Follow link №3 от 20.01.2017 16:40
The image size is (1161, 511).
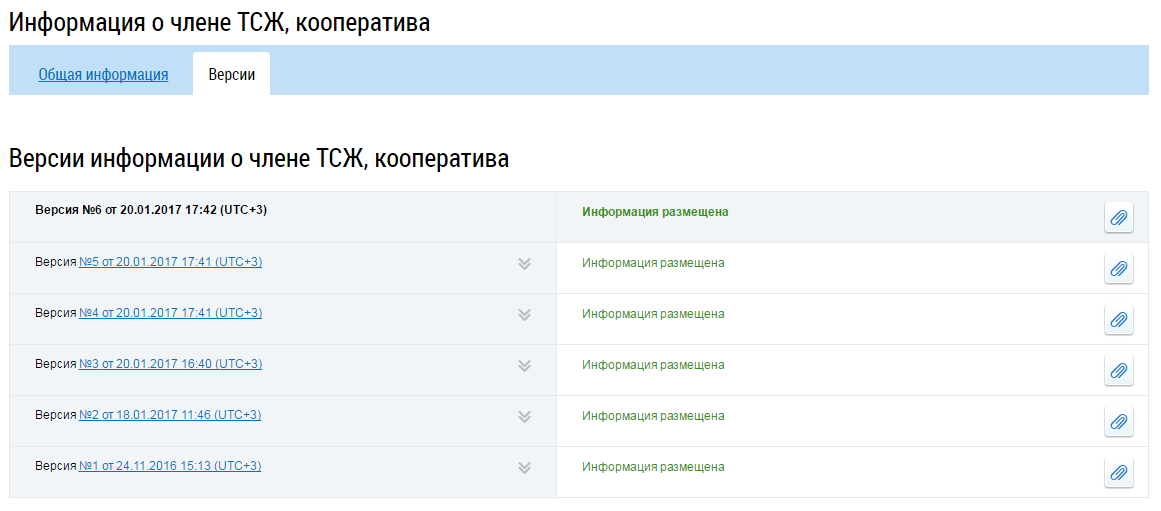pos(170,364)
